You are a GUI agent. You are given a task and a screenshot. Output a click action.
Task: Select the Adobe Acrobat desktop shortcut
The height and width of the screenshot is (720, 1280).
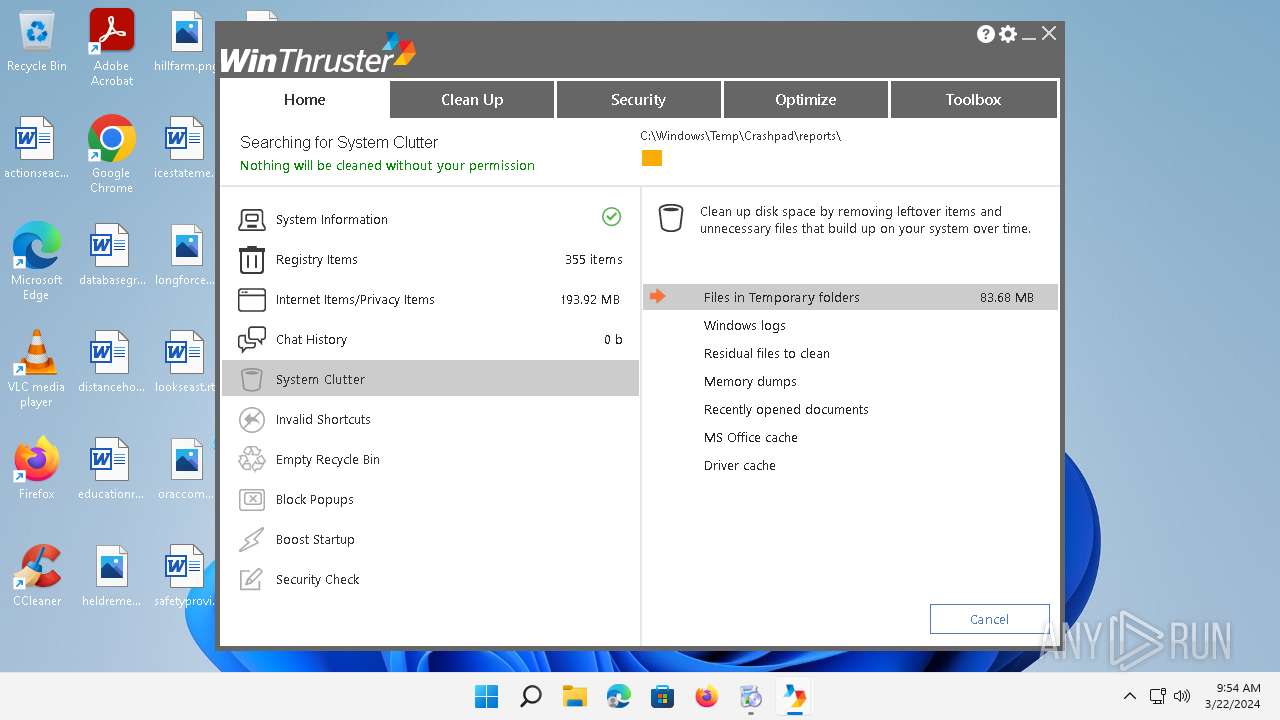pyautogui.click(x=112, y=48)
